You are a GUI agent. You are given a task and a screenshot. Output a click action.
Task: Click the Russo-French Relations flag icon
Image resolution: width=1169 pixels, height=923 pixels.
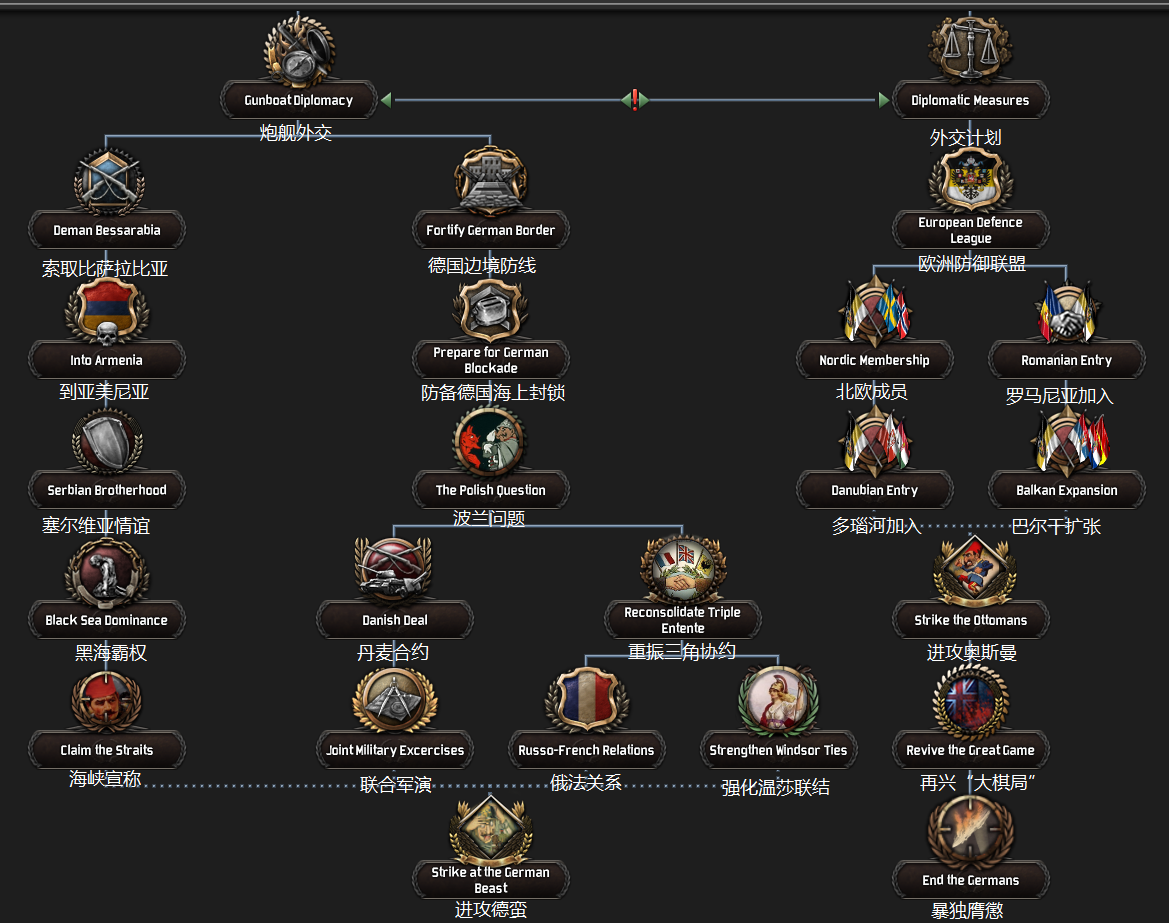(x=587, y=701)
